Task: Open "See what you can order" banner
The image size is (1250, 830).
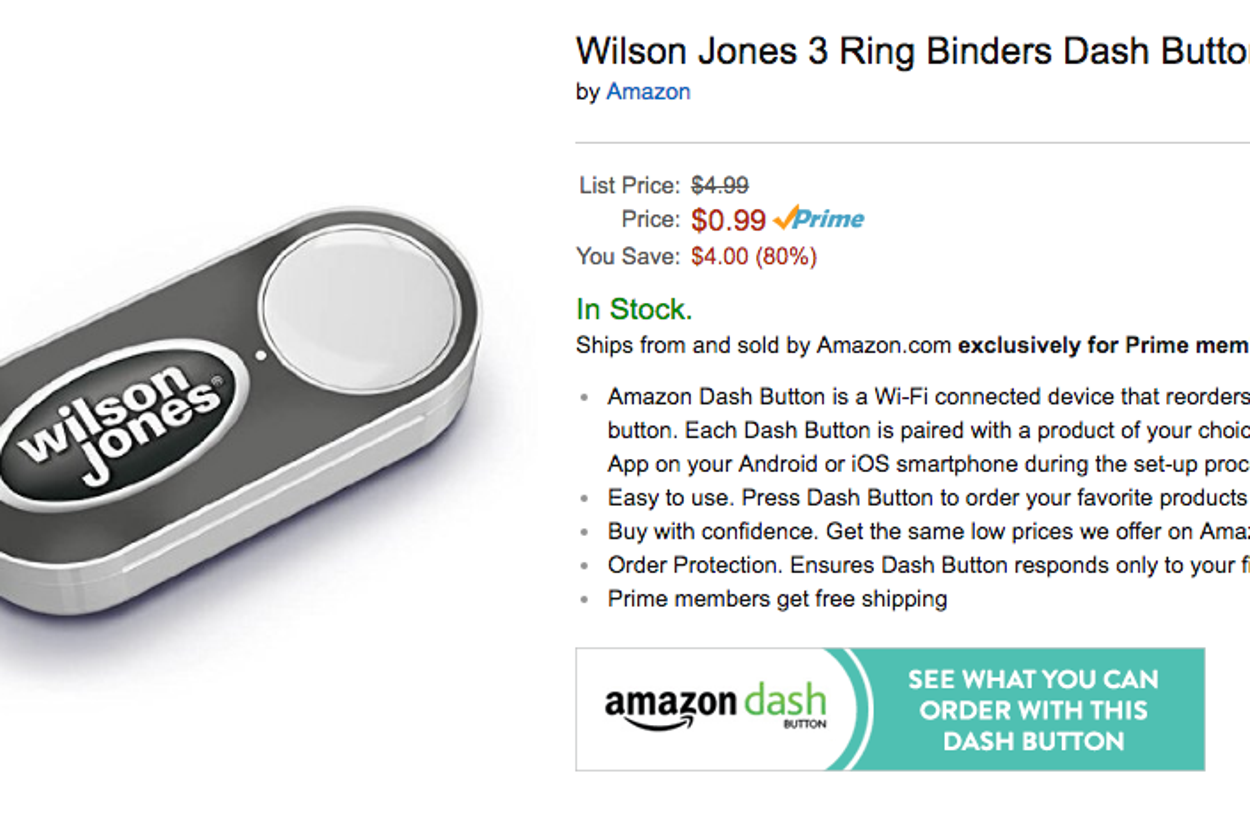Action: tap(1033, 710)
